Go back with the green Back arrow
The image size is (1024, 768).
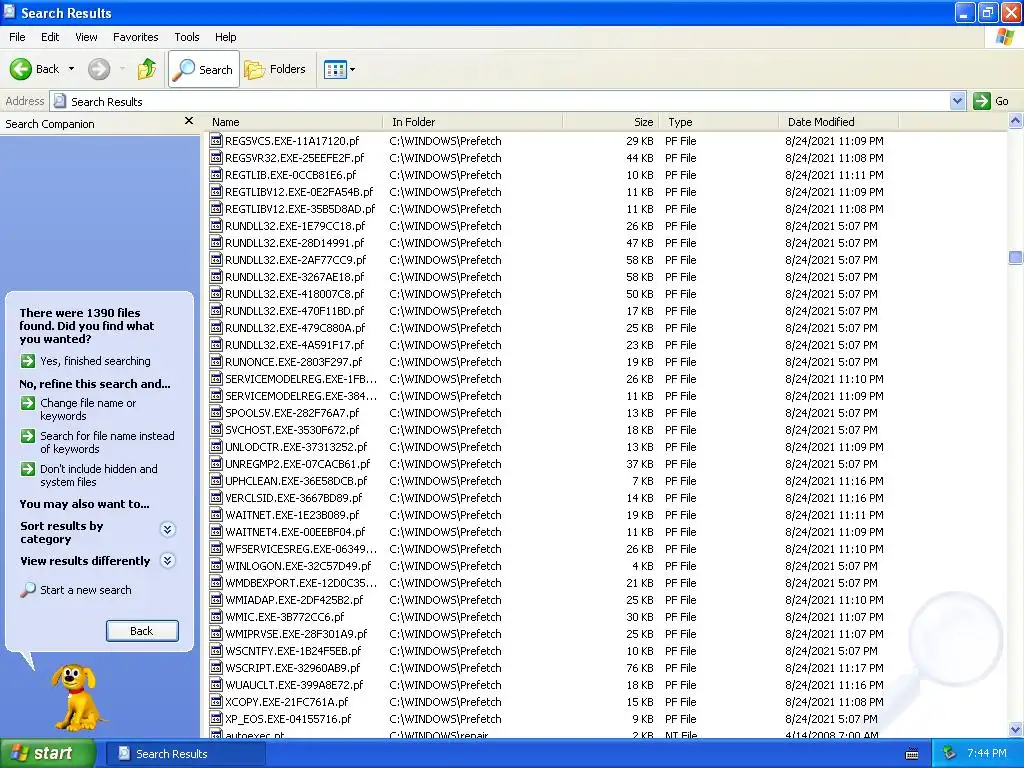34,69
